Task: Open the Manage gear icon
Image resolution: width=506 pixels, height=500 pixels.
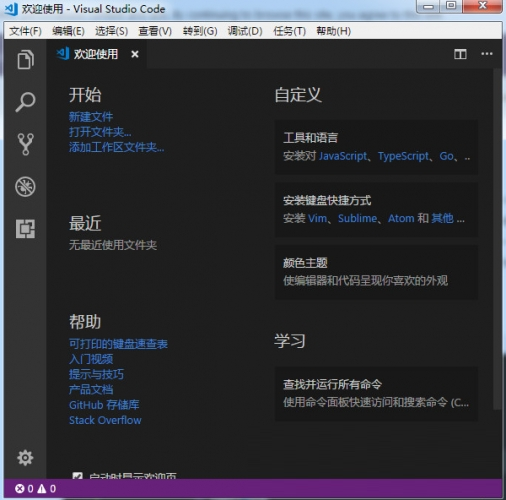Action: click(x=25, y=458)
